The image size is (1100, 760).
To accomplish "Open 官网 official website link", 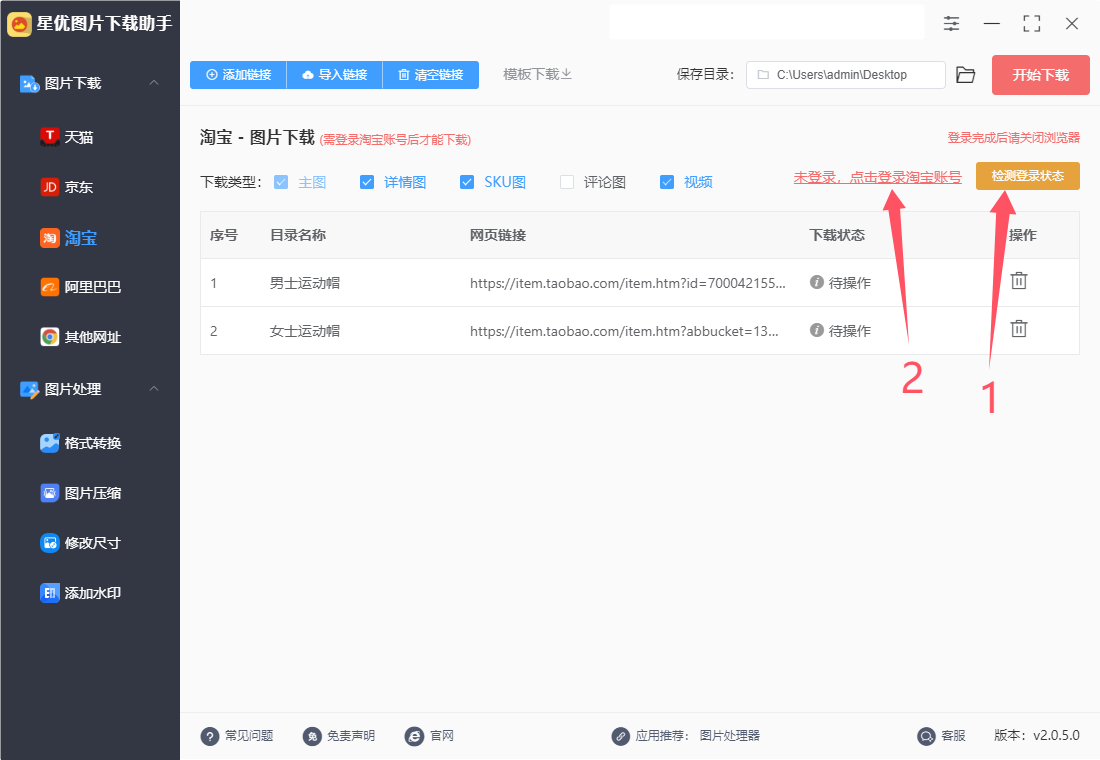I will point(429,735).
